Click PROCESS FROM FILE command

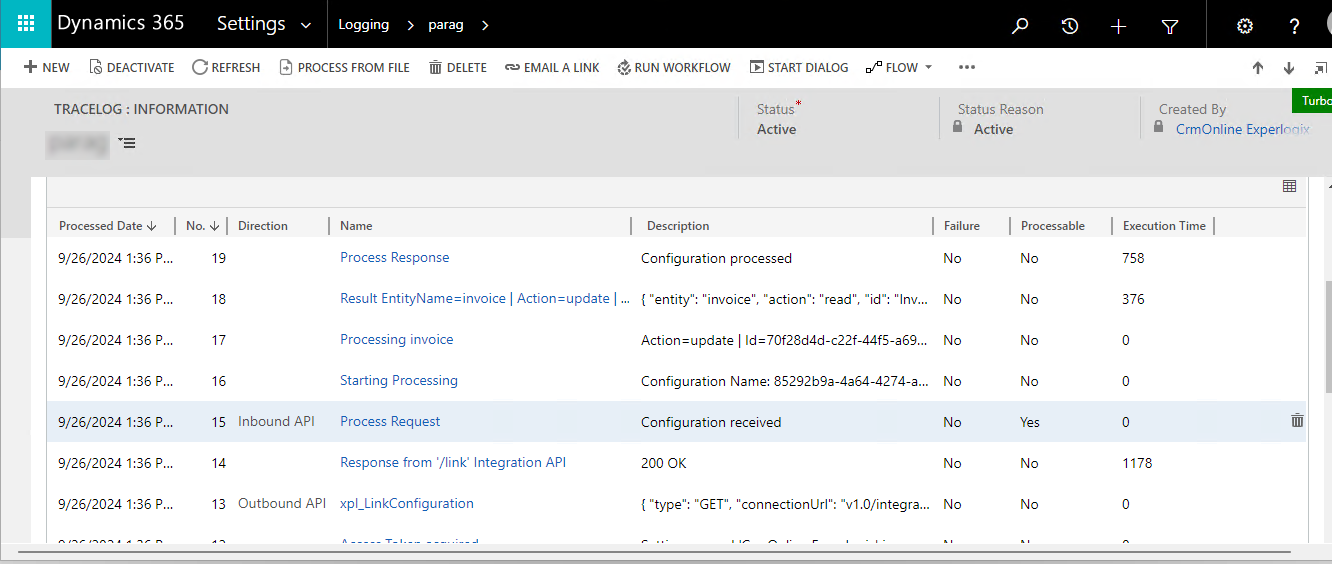point(344,67)
